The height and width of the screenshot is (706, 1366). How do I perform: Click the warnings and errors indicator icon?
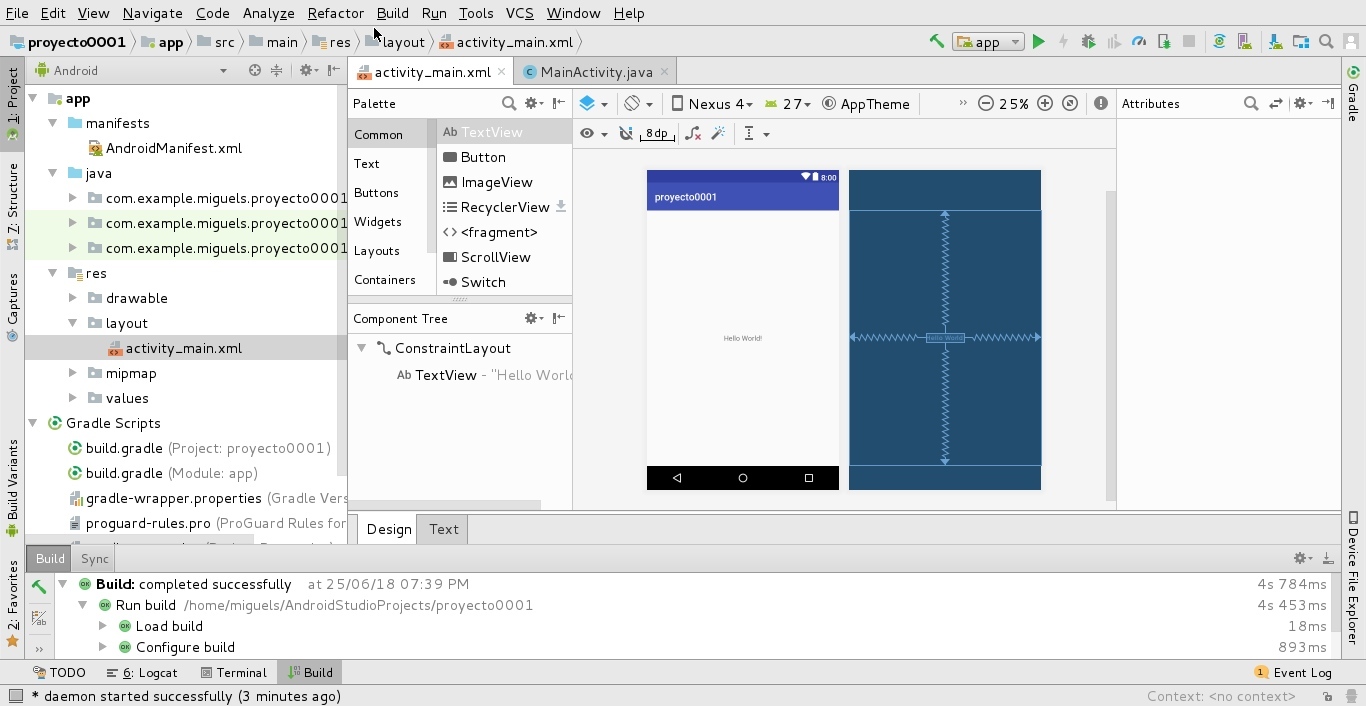pos(1101,104)
